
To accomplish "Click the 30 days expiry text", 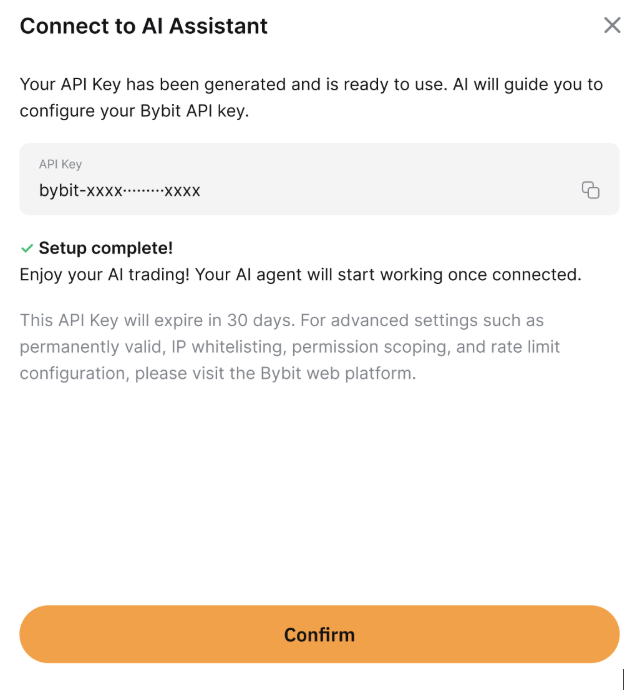I will pyautogui.click(x=260, y=320).
